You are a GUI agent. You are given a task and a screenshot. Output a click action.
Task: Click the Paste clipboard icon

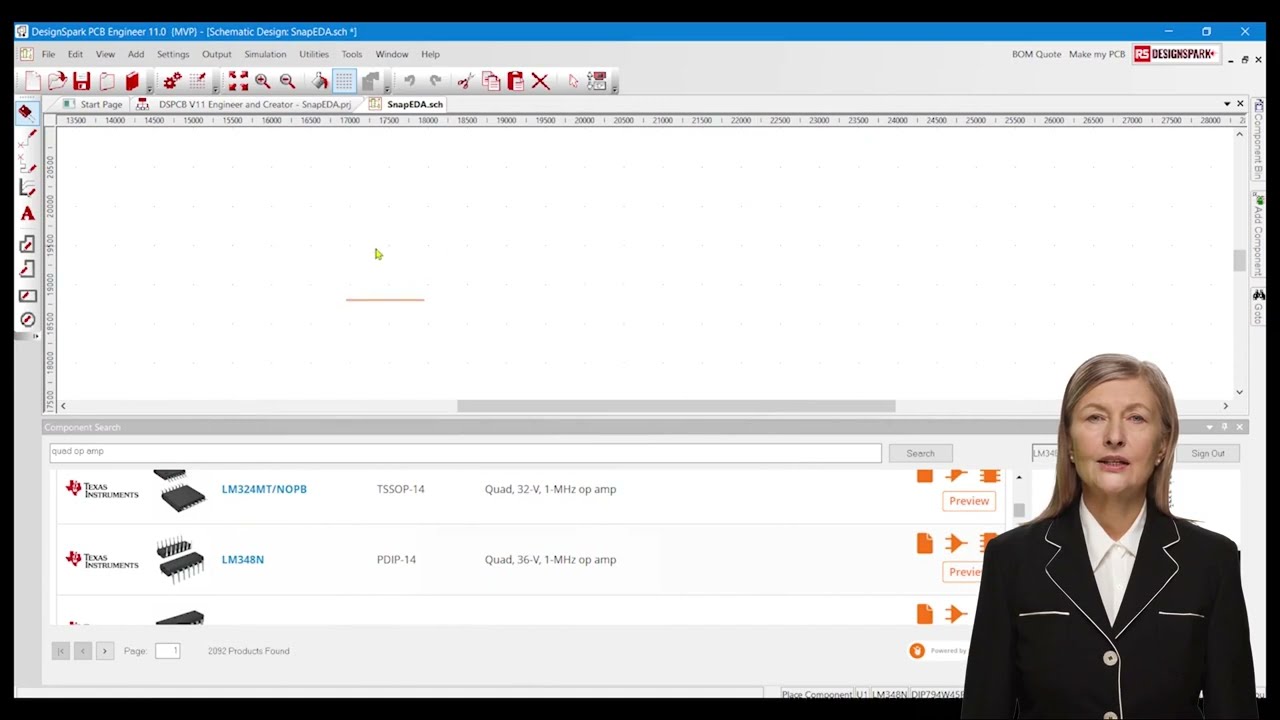point(516,81)
